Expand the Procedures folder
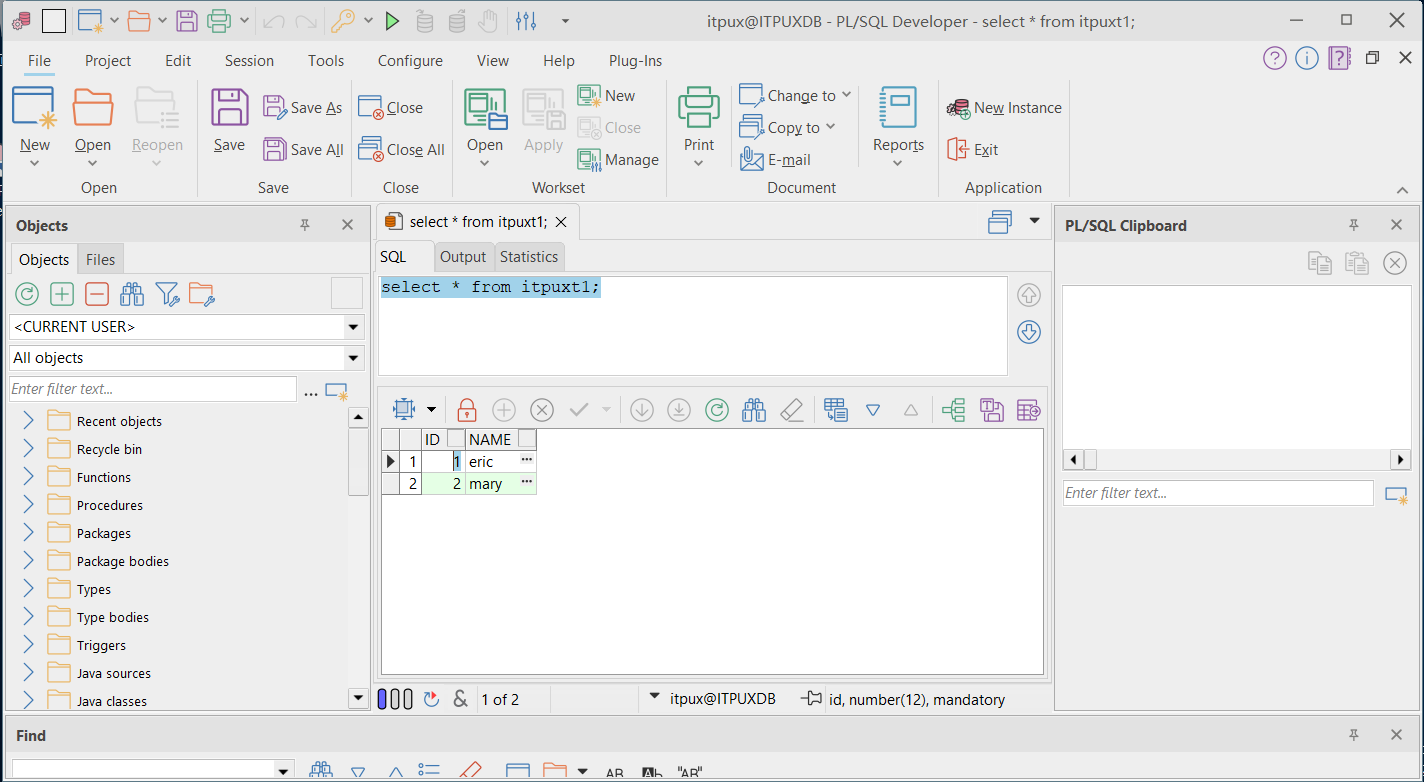1424x782 pixels. [x=28, y=505]
